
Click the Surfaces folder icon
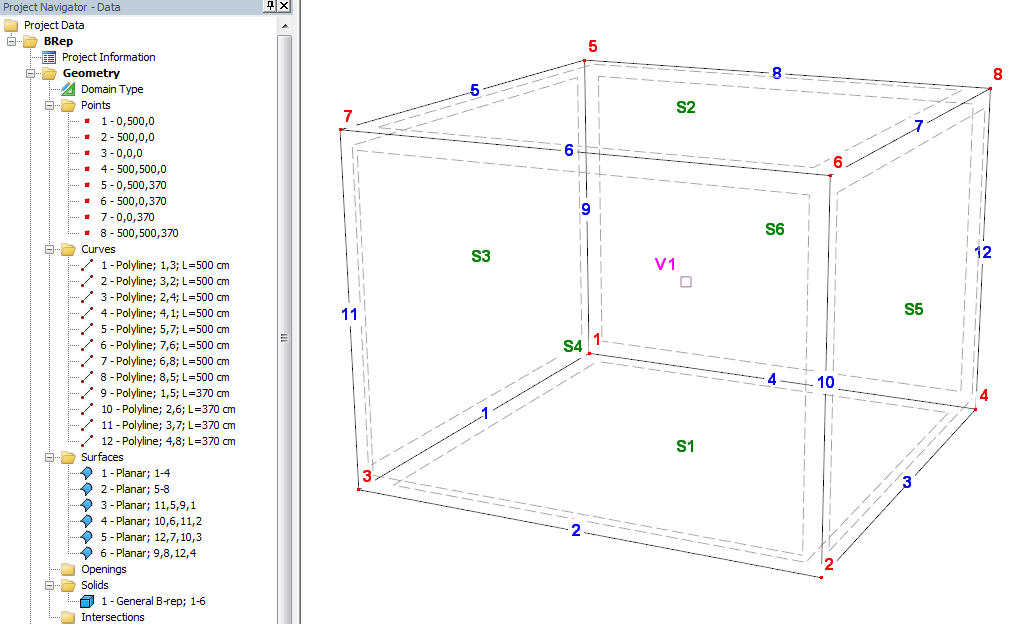(68, 458)
